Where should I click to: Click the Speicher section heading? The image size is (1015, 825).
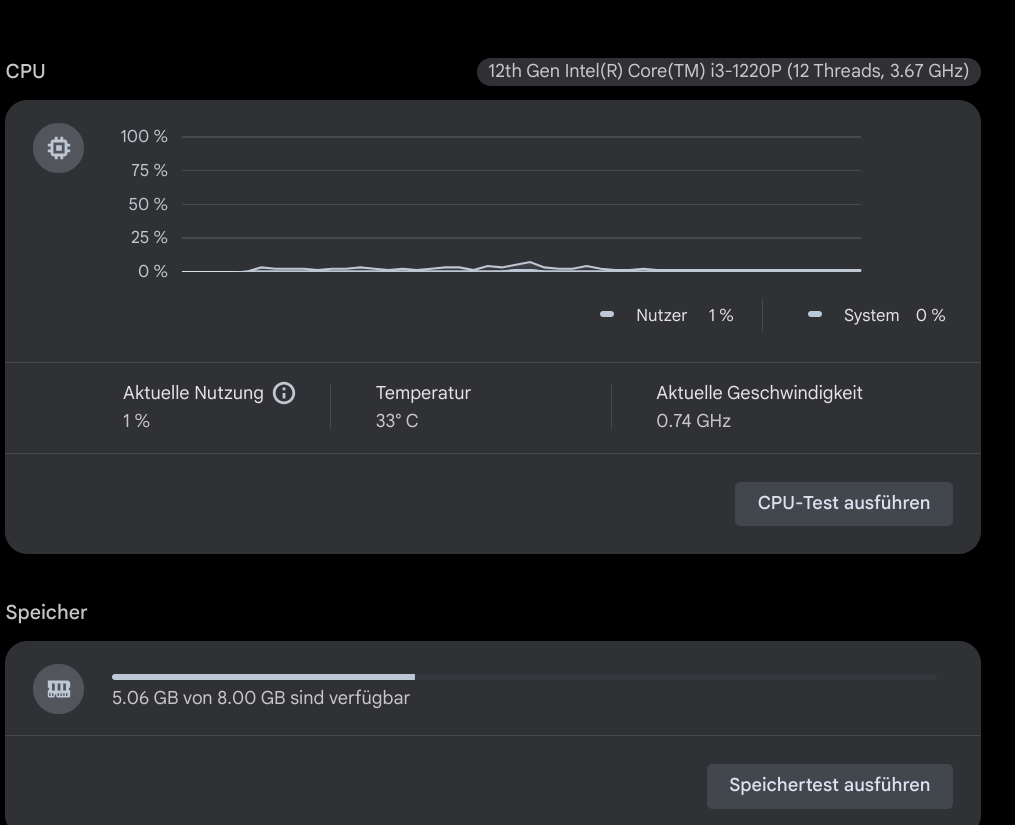tap(46, 613)
